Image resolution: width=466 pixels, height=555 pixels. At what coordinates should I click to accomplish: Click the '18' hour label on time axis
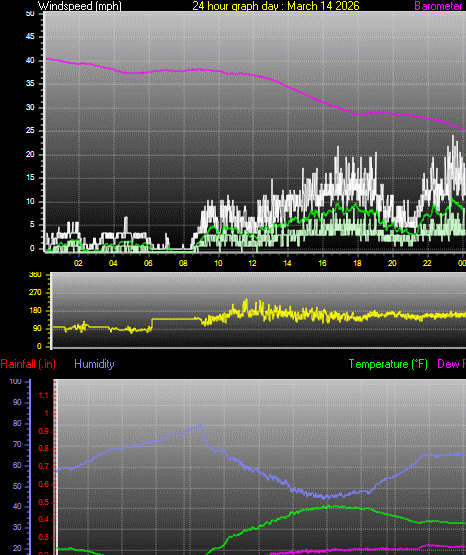357,263
